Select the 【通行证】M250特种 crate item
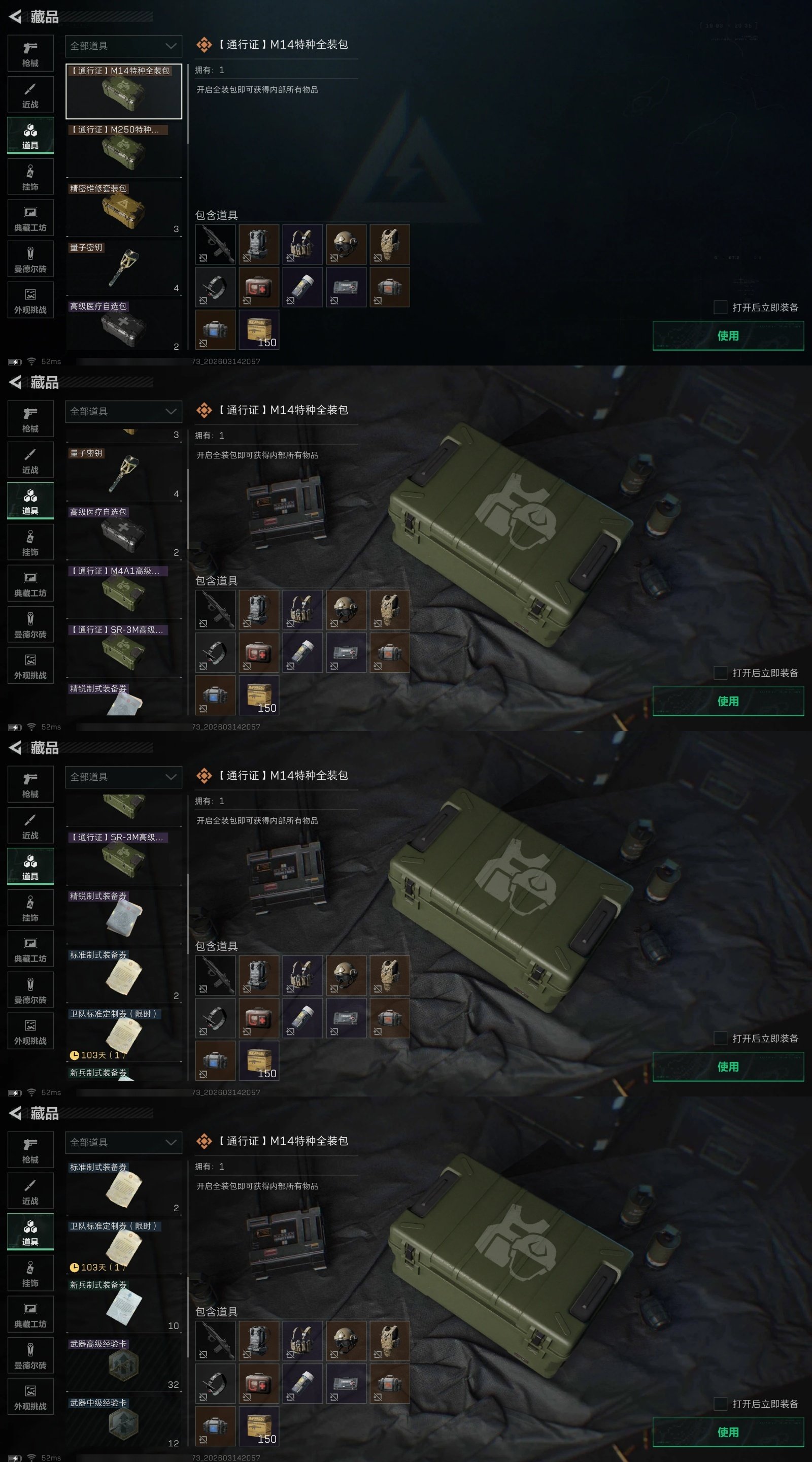 pos(124,150)
